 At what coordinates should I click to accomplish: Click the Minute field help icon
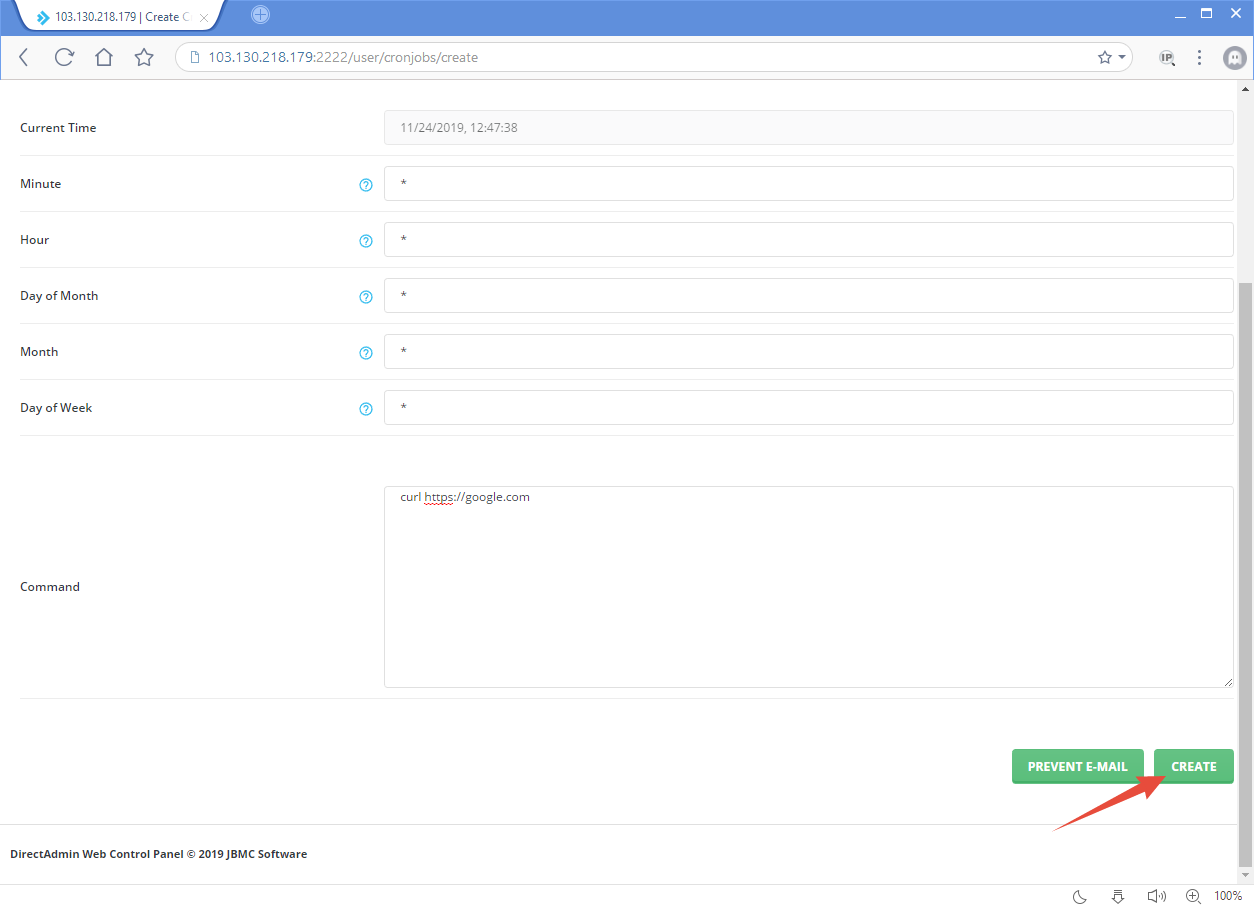tap(366, 185)
